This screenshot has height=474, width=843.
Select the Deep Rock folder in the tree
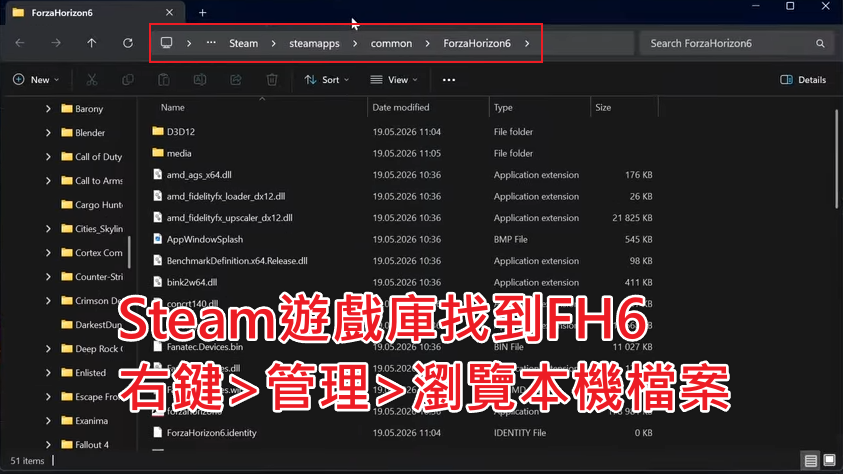(x=91, y=349)
